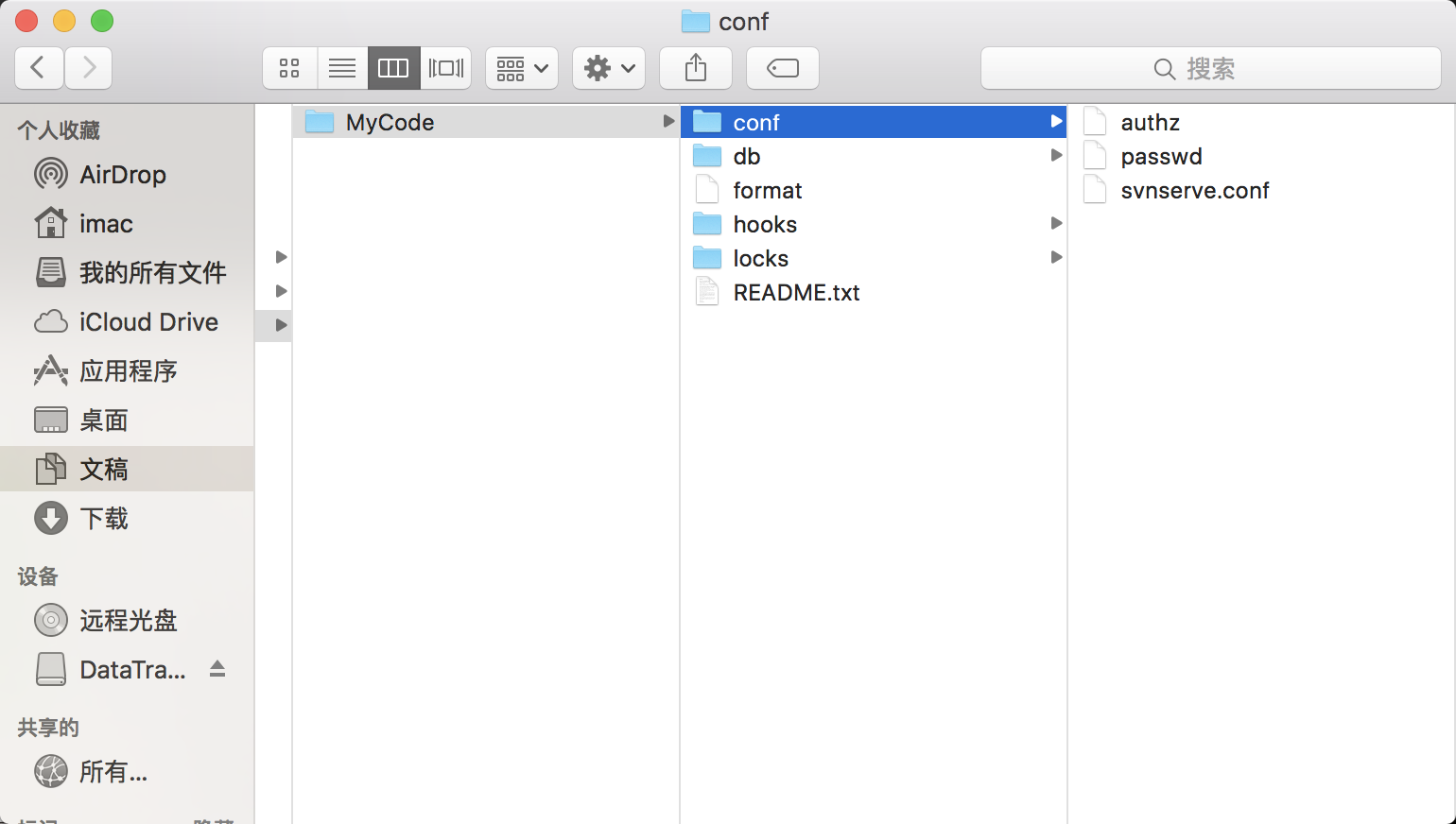Image resolution: width=1456 pixels, height=824 pixels.
Task: Select 文稿 in the sidebar
Action: click(x=127, y=469)
